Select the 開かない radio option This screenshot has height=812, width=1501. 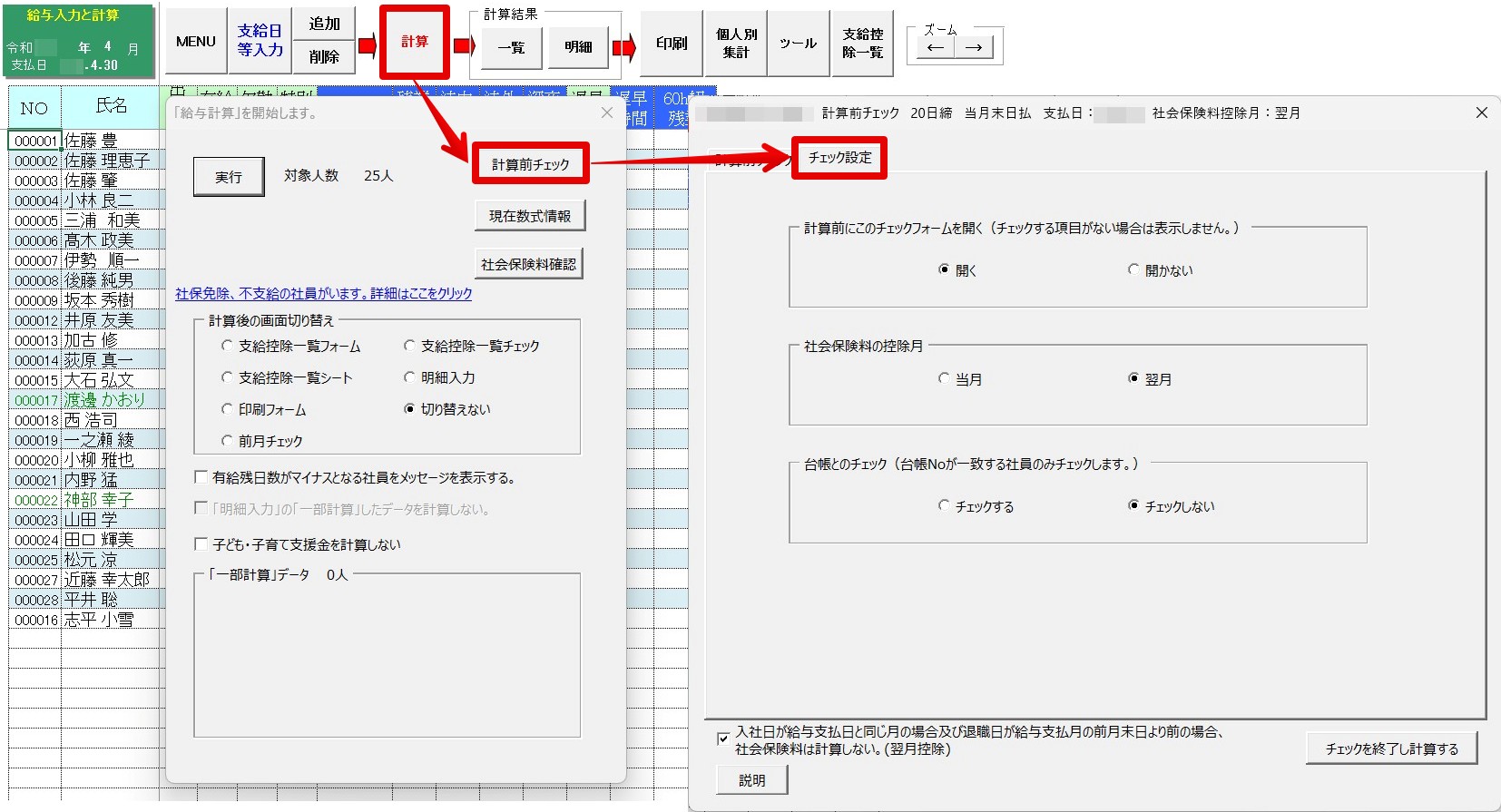tap(1133, 270)
